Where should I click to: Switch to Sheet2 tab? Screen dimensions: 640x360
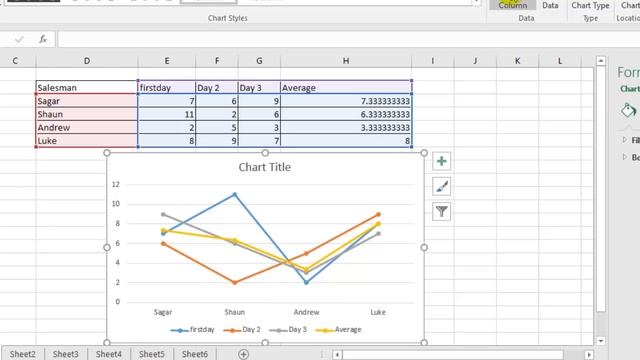point(22,354)
